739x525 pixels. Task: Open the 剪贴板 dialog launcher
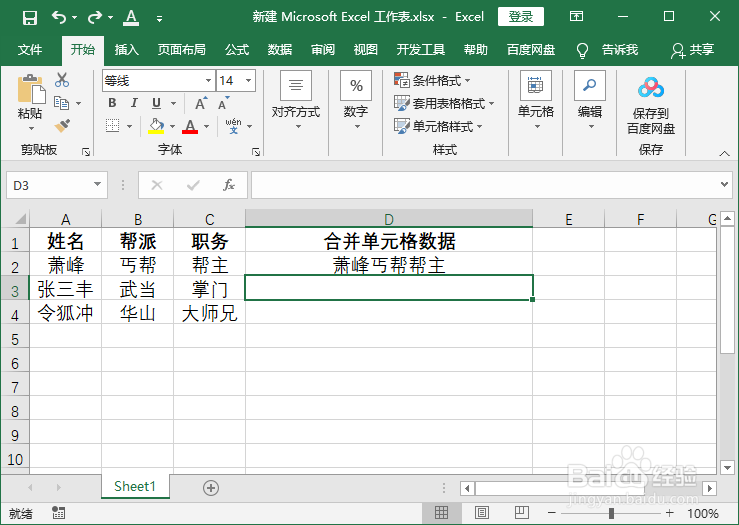(86, 152)
